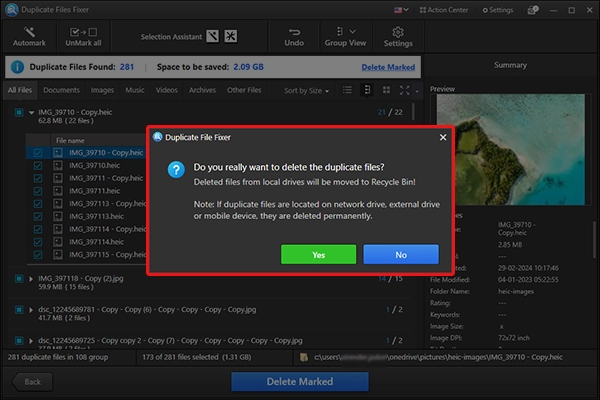Screen dimensions: 600x400
Task: Toggle checkbox for IMG_397114 - Copy.heic
Action: point(38,229)
